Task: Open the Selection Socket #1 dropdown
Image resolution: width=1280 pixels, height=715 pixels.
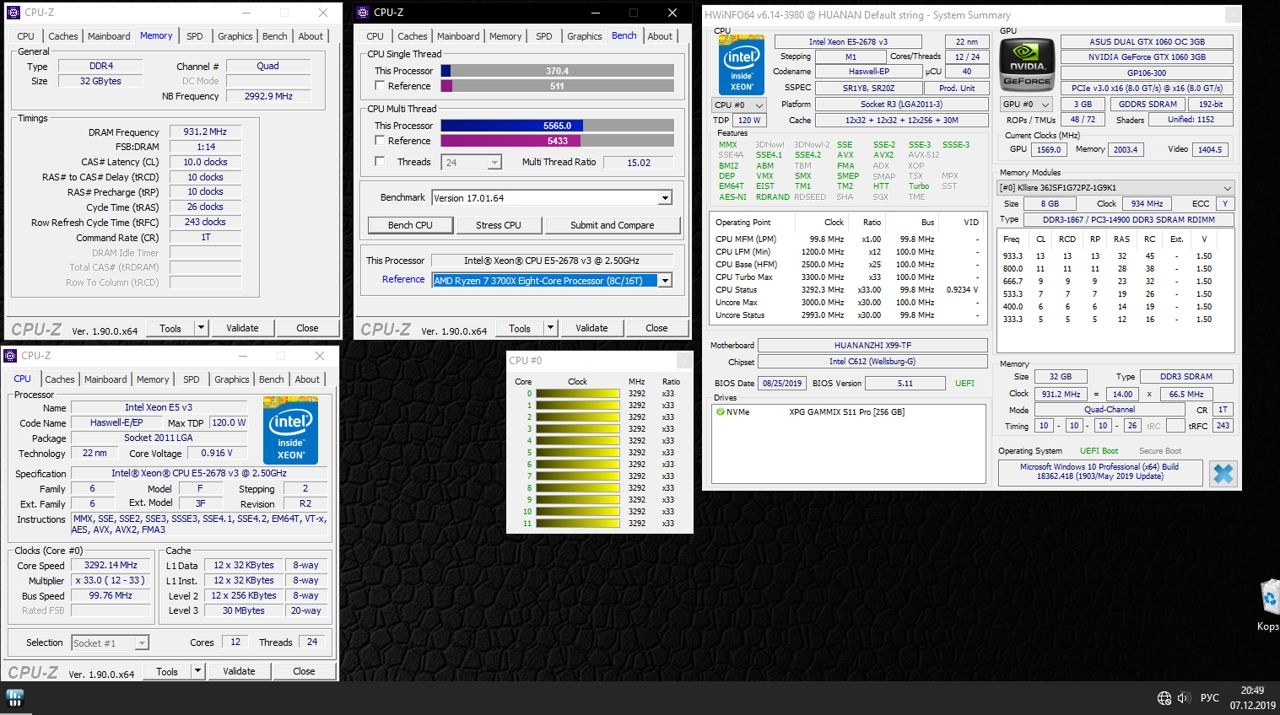Action: pos(110,643)
